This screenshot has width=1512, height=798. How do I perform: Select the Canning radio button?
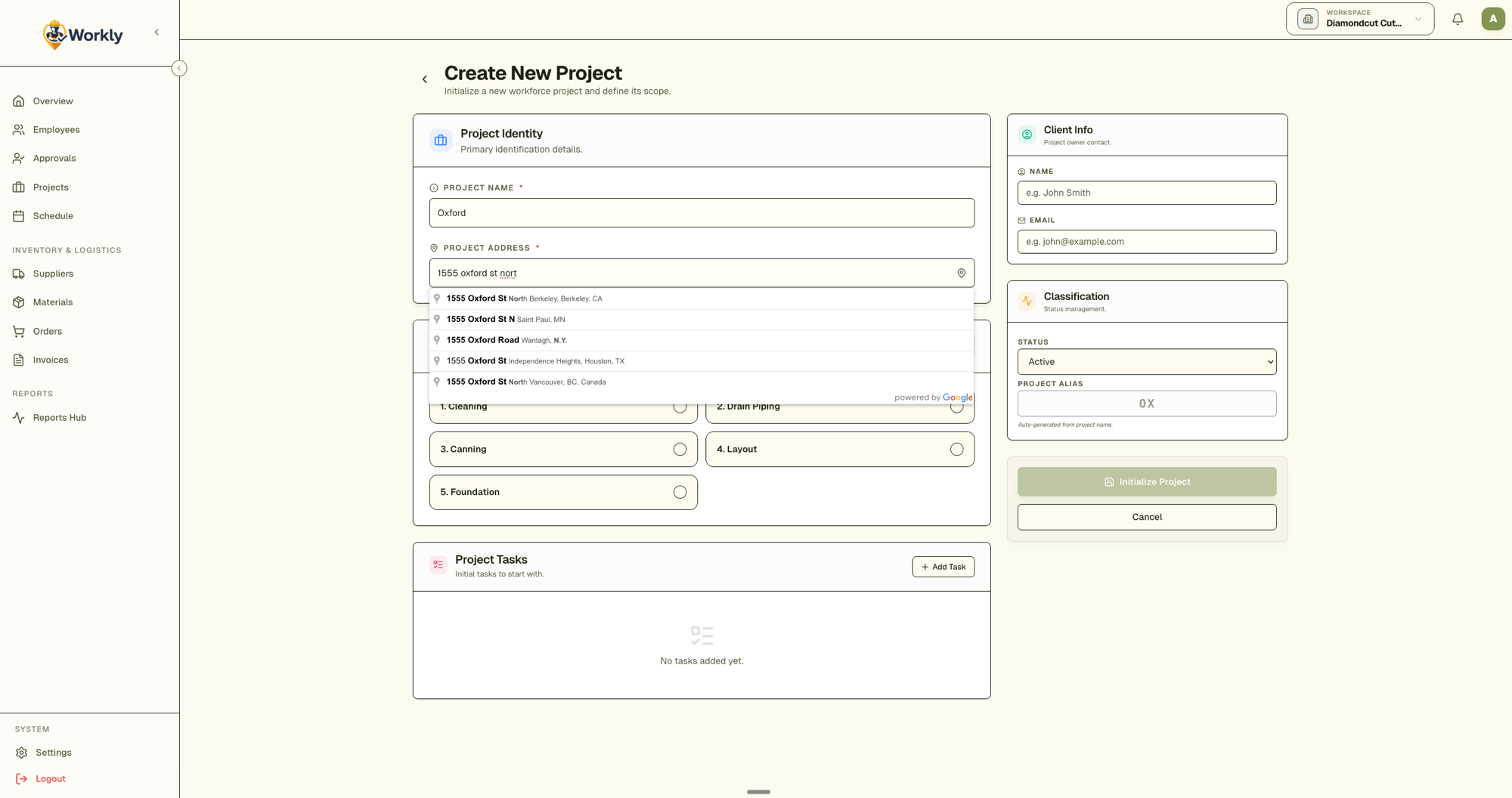pos(680,449)
